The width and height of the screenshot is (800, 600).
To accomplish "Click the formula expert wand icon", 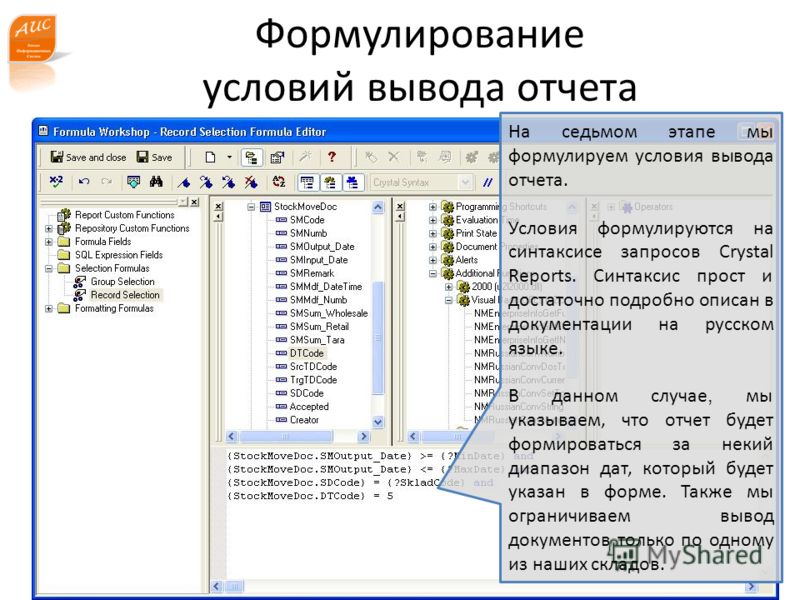I will click(305, 157).
